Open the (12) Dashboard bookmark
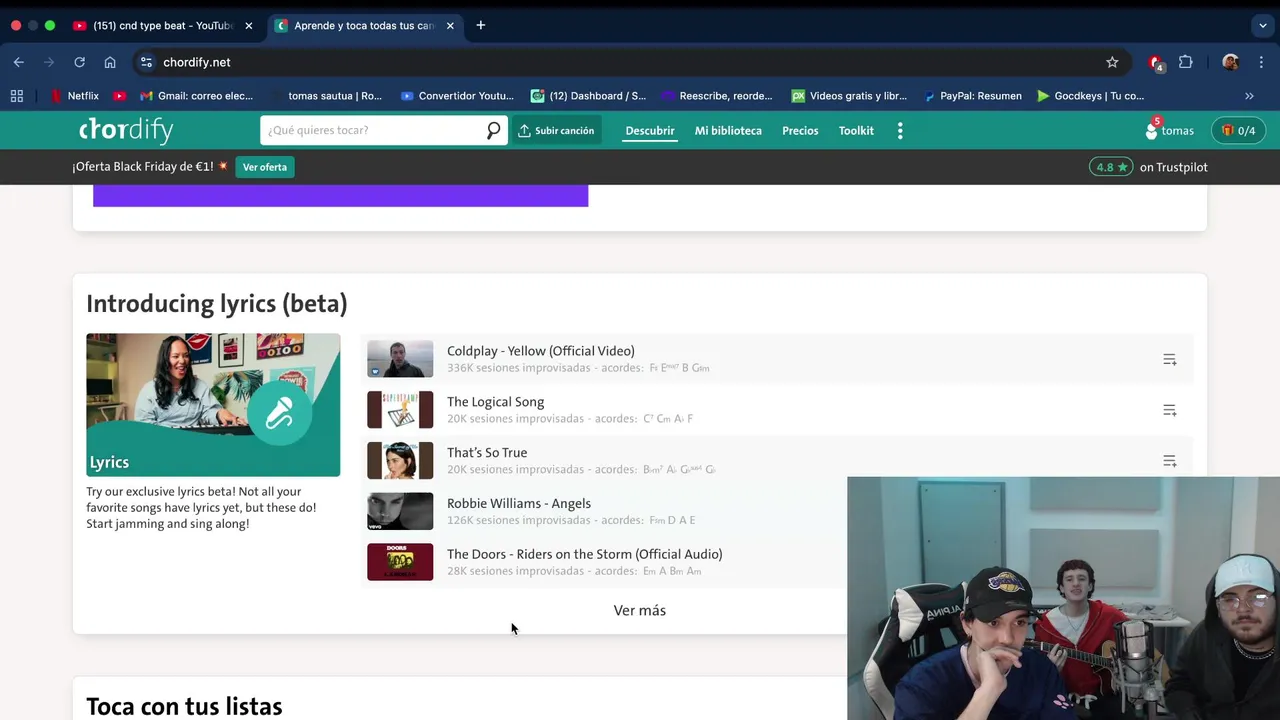This screenshot has width=1280, height=720. coord(588,96)
